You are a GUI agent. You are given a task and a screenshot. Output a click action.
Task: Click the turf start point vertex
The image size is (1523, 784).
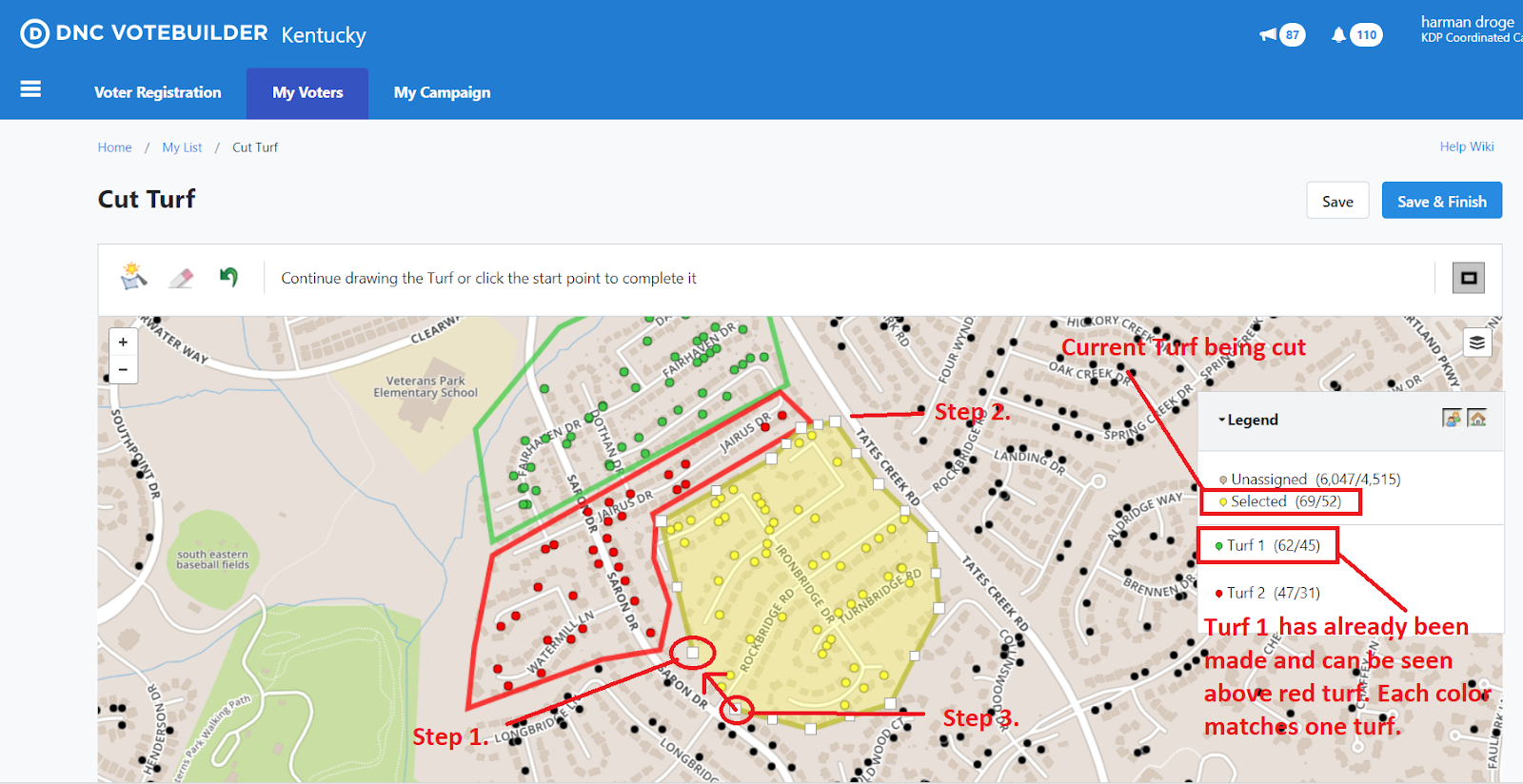pos(693,653)
